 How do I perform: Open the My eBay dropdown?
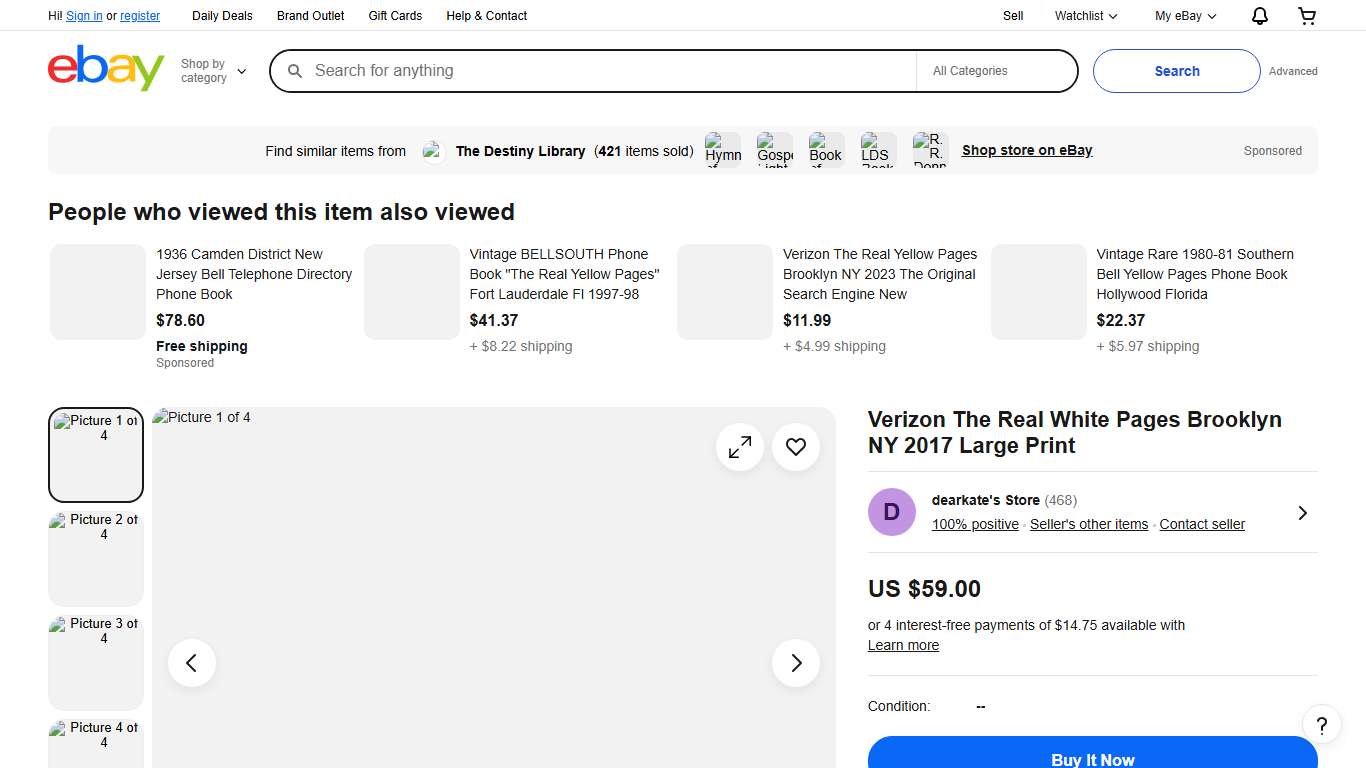click(1184, 15)
